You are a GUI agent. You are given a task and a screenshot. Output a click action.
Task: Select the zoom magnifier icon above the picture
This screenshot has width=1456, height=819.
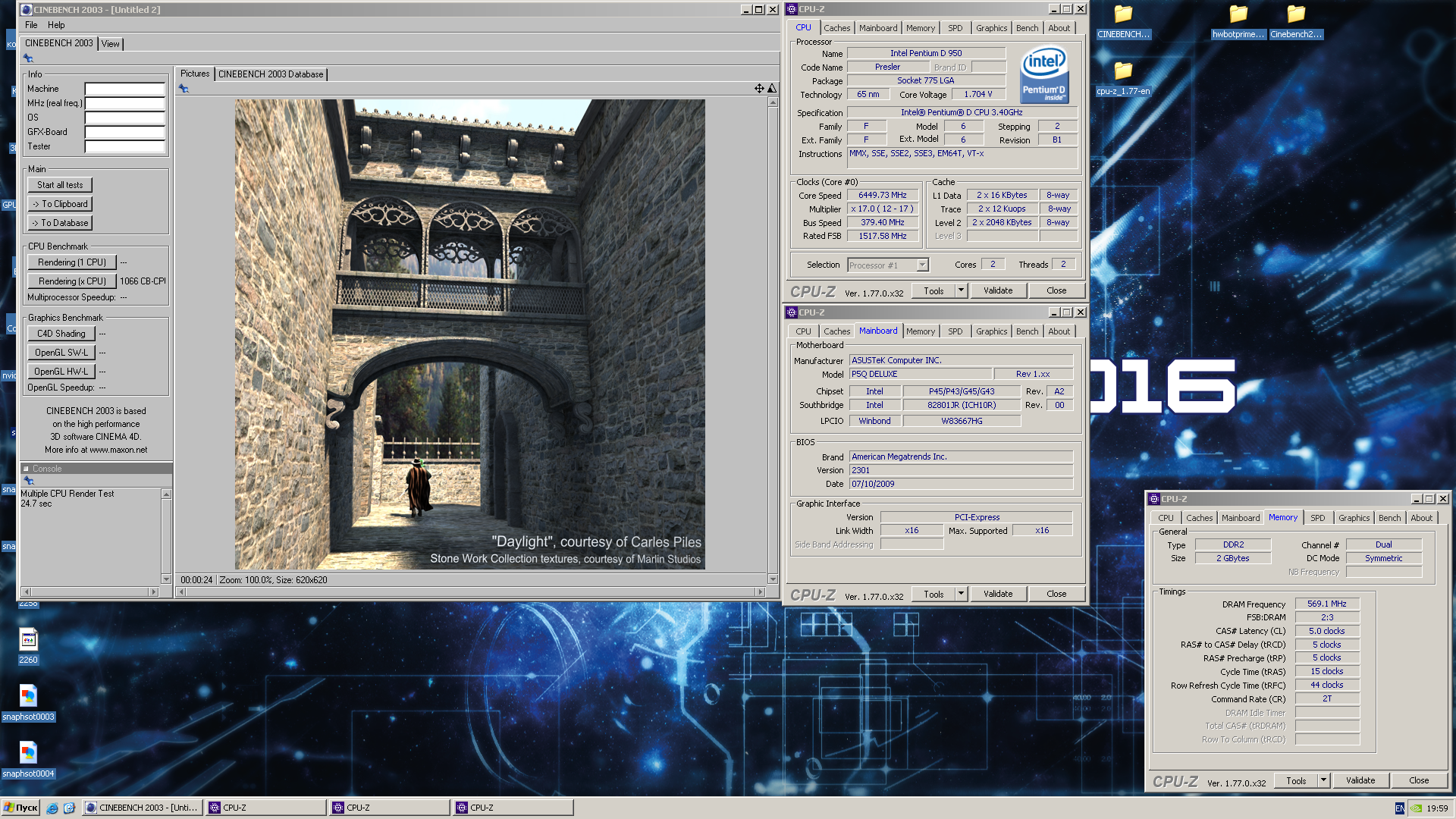(772, 89)
